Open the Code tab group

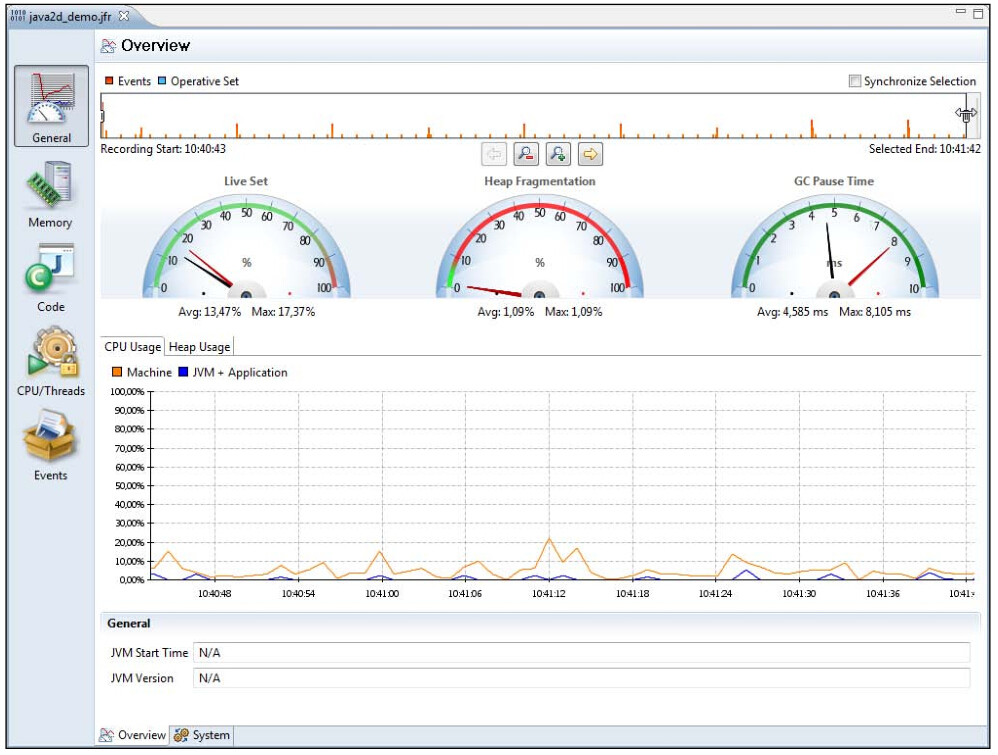pyautogui.click(x=50, y=272)
